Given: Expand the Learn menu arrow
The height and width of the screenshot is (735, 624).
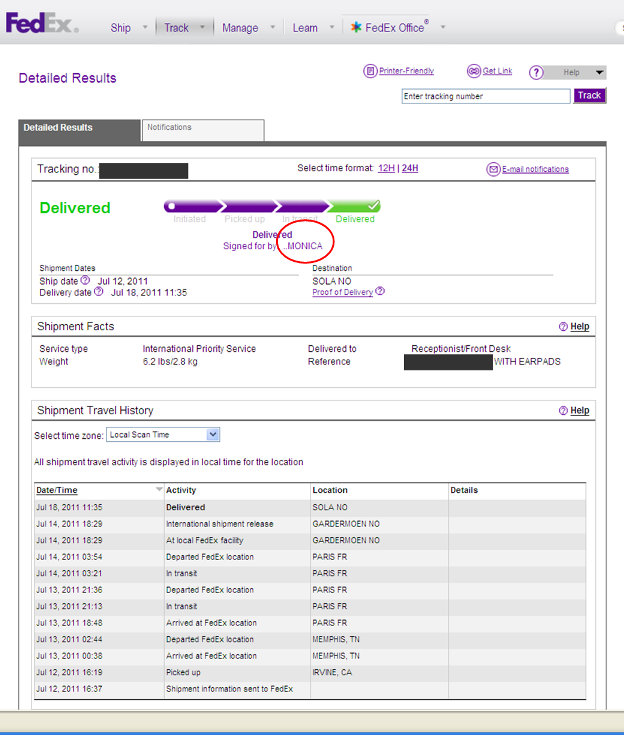Looking at the screenshot, I should coord(332,27).
